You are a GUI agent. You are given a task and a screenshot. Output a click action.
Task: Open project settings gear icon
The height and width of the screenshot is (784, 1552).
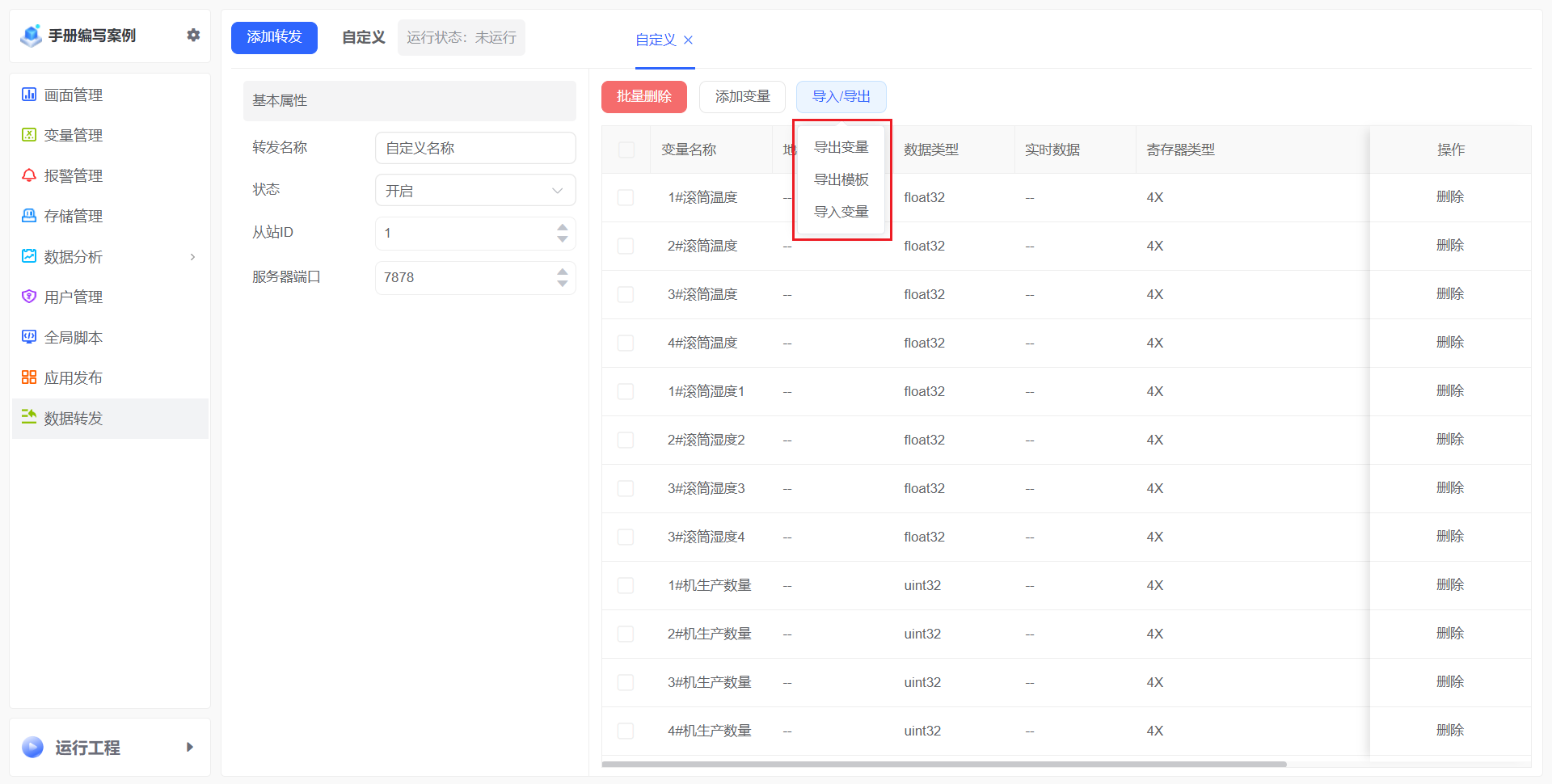[193, 35]
